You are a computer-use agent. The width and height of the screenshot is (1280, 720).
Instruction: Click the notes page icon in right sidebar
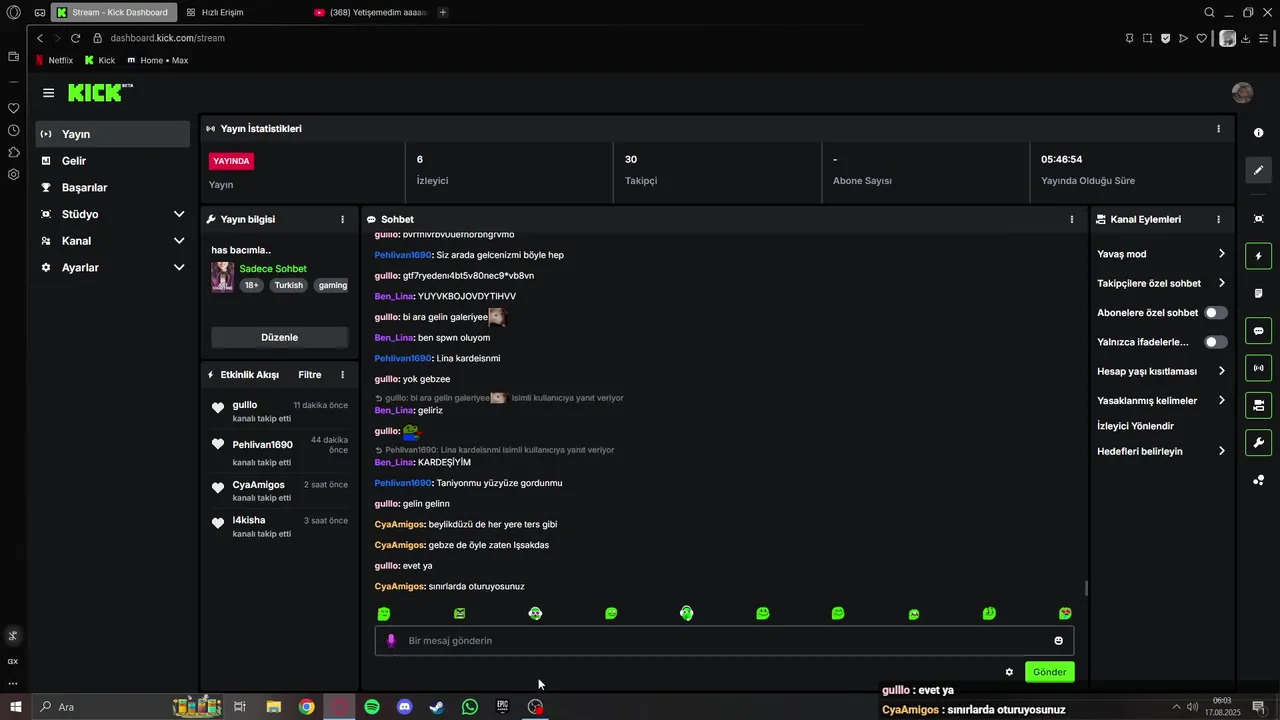(1258, 293)
